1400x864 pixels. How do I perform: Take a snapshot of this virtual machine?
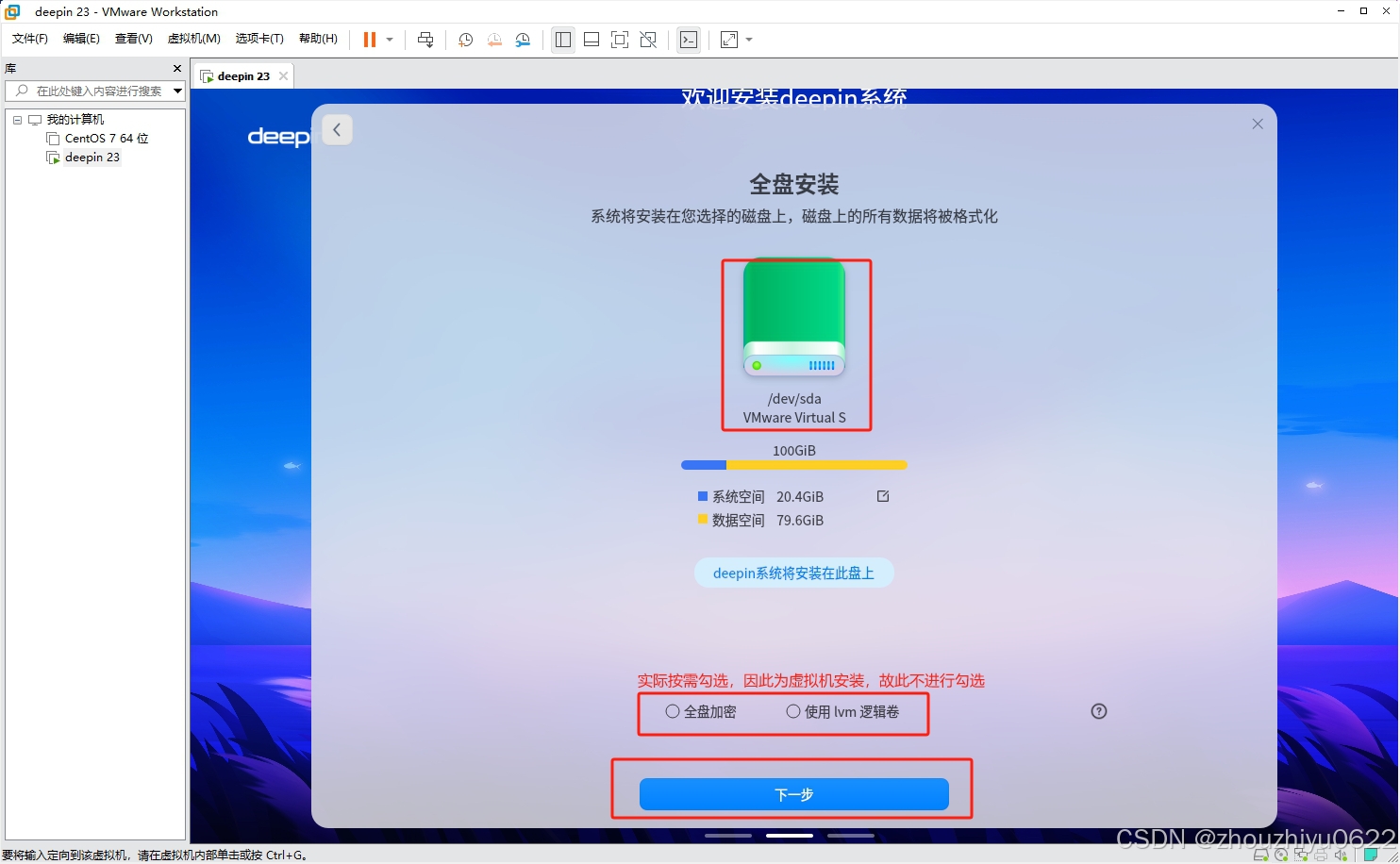point(465,40)
